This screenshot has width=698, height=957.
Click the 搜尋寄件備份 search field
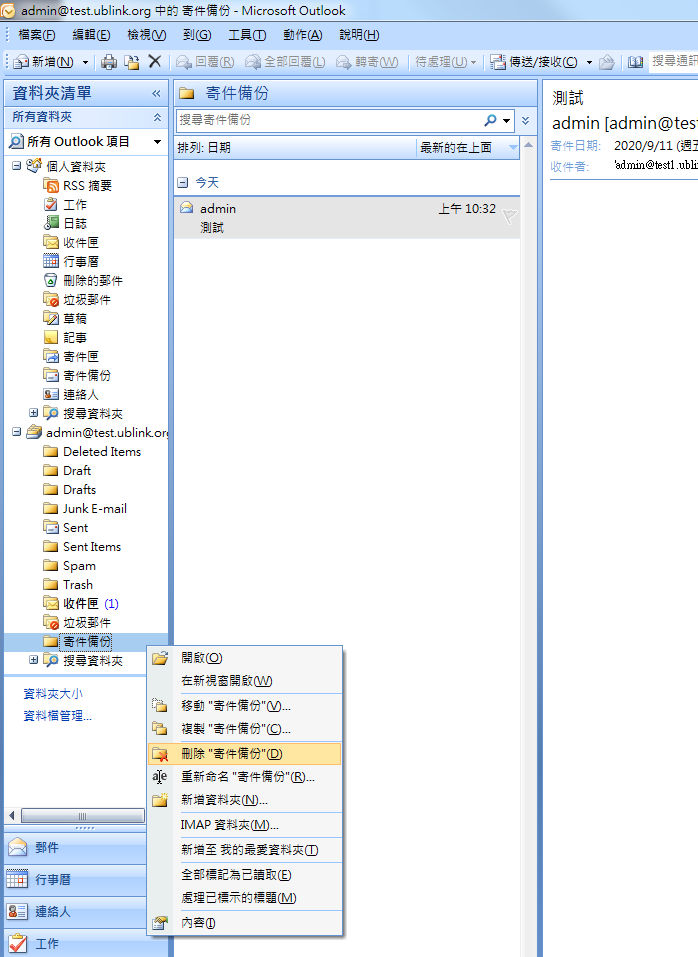pos(328,120)
